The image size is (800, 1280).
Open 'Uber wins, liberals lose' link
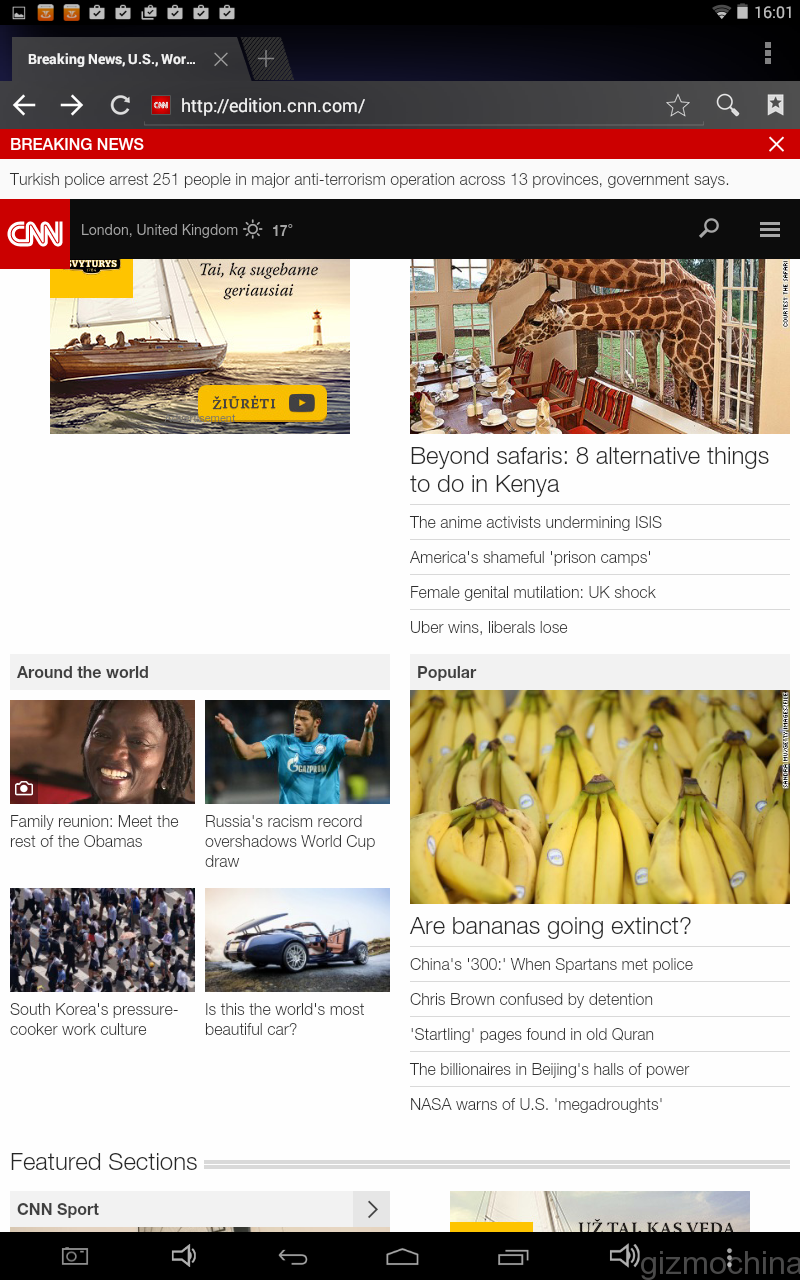pyautogui.click(x=489, y=627)
